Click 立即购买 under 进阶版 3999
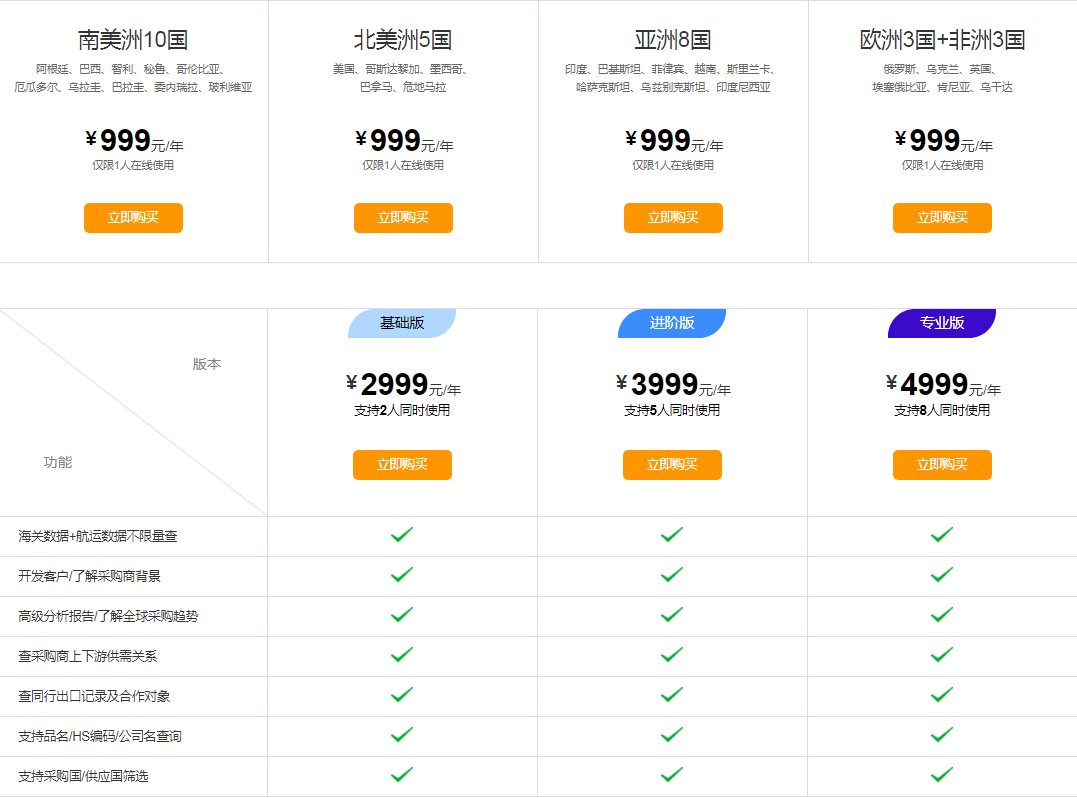 tap(672, 465)
